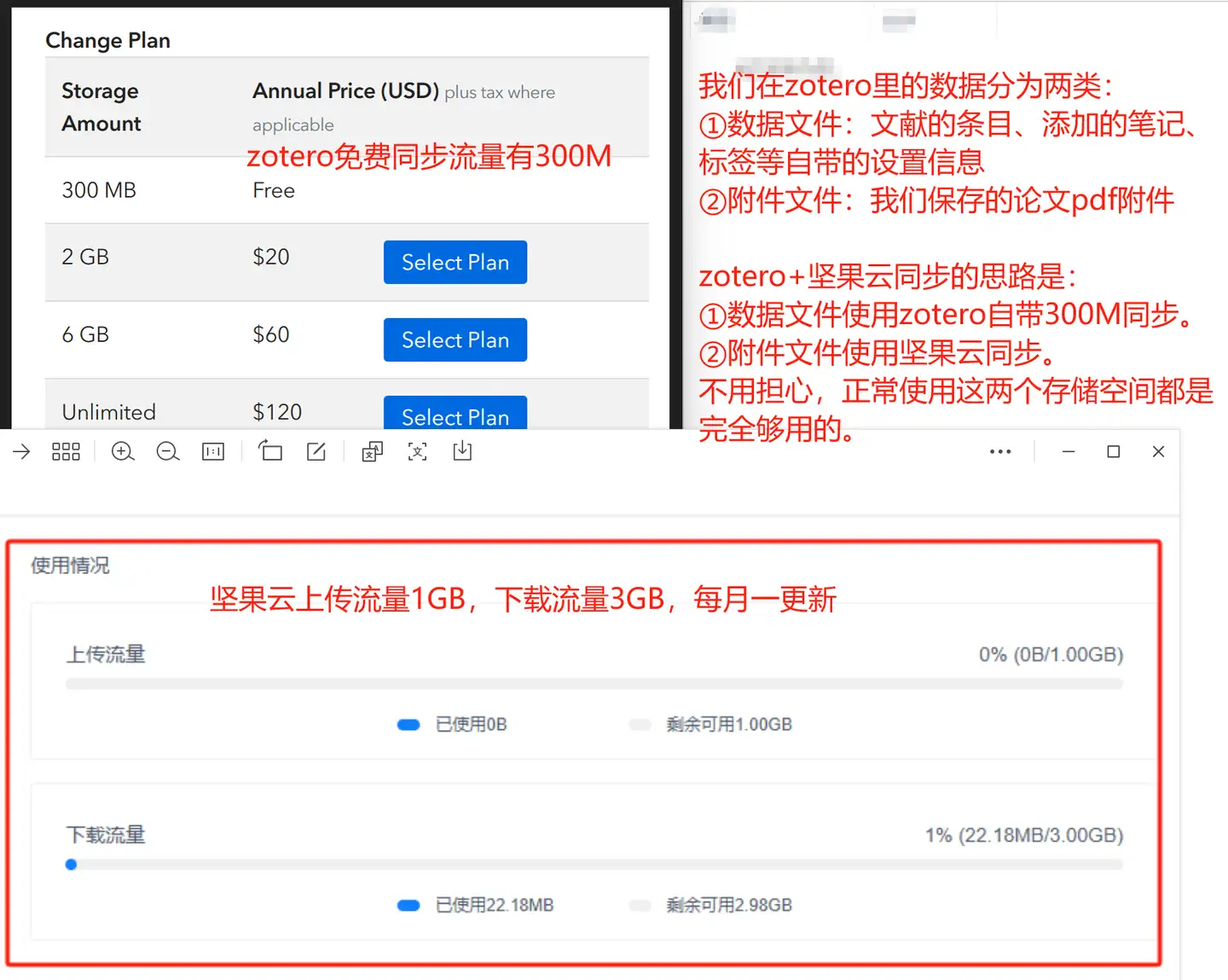1228x980 pixels.
Task: Click the 上传流量 progress bar
Action: [594, 684]
